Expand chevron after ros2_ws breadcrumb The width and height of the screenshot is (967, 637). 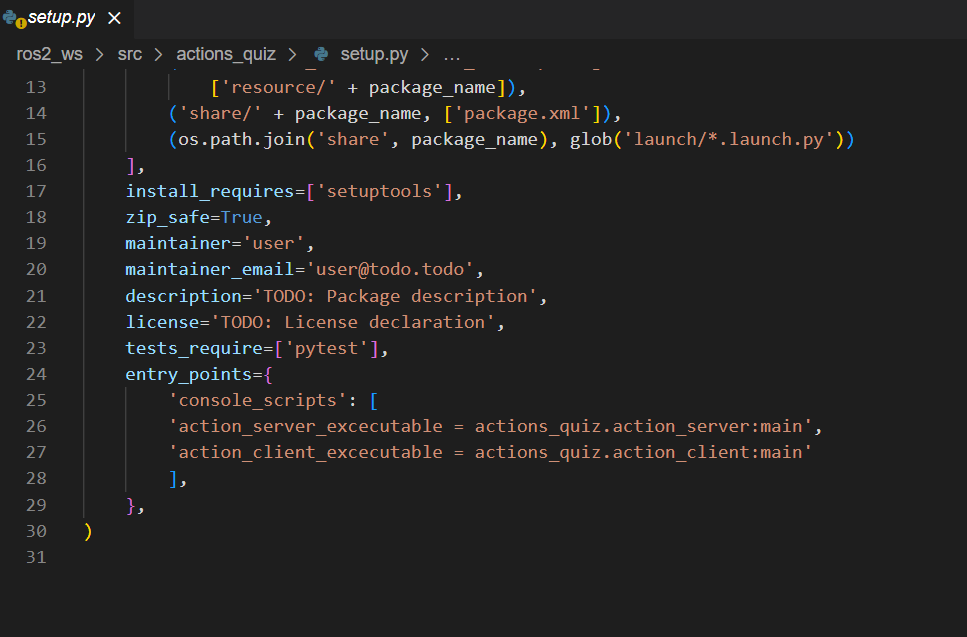tap(99, 55)
